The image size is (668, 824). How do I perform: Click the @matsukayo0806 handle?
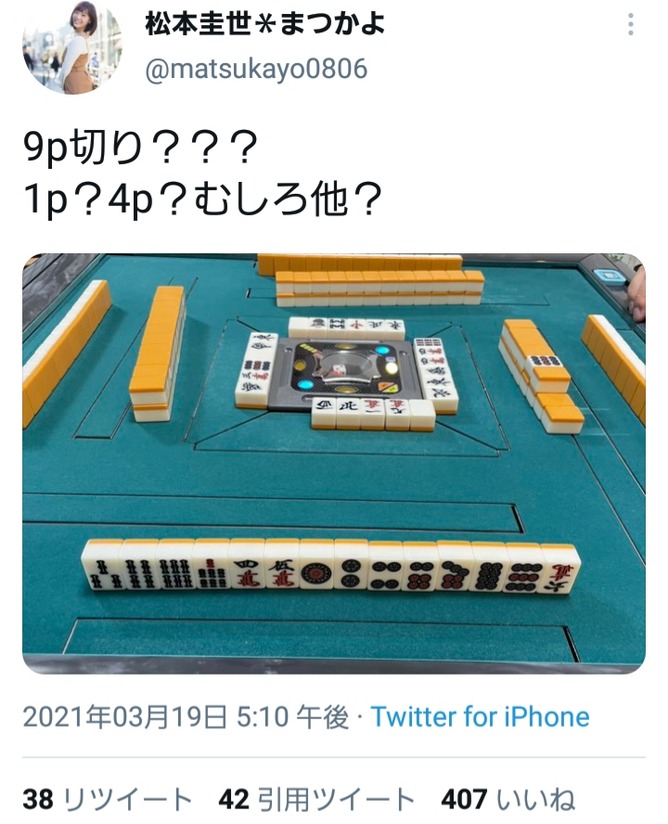pyautogui.click(x=256, y=69)
